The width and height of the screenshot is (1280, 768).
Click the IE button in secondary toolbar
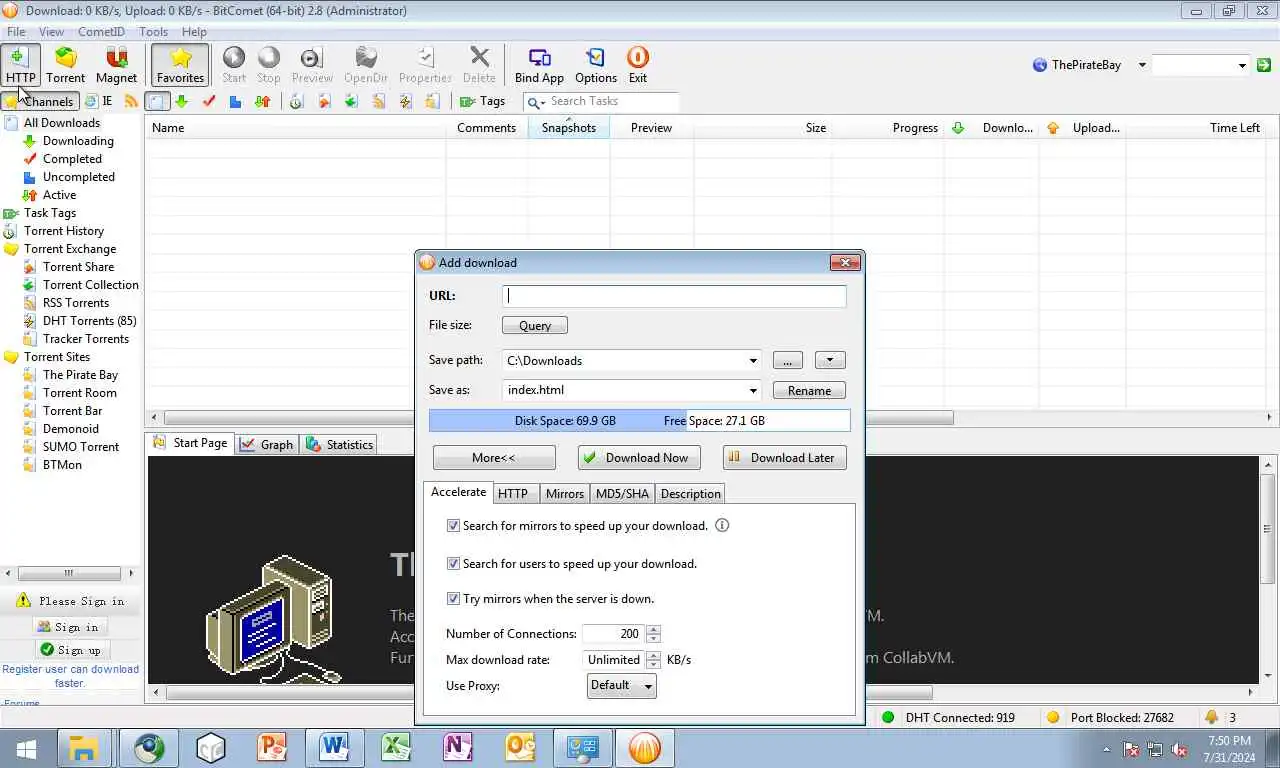coord(98,101)
